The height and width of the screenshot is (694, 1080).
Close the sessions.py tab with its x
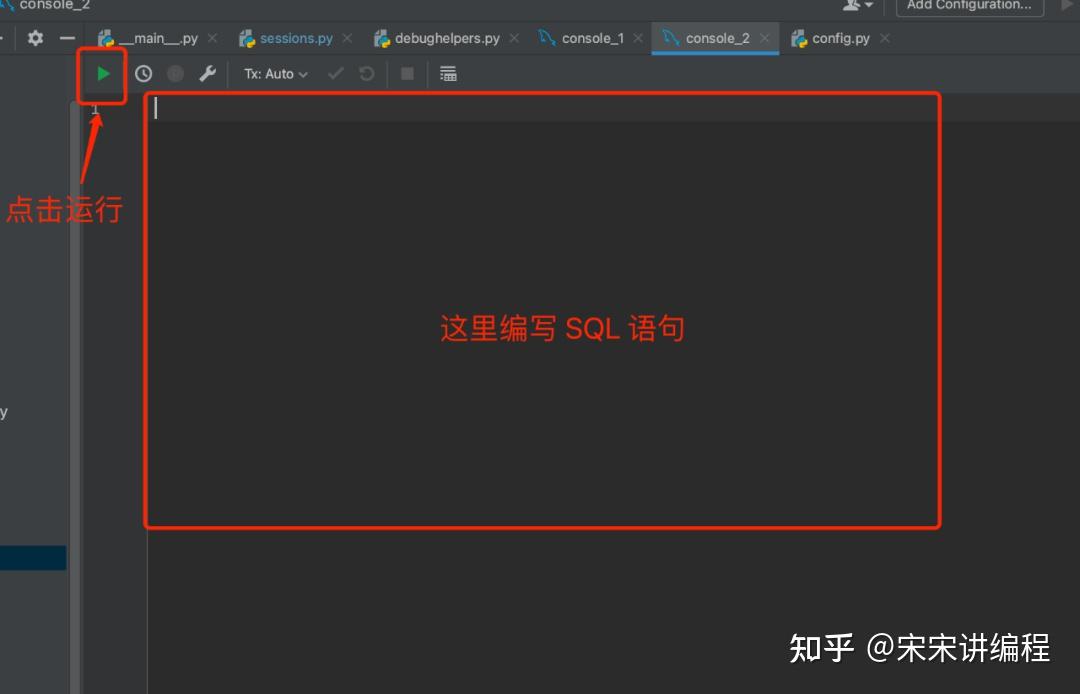tap(346, 37)
